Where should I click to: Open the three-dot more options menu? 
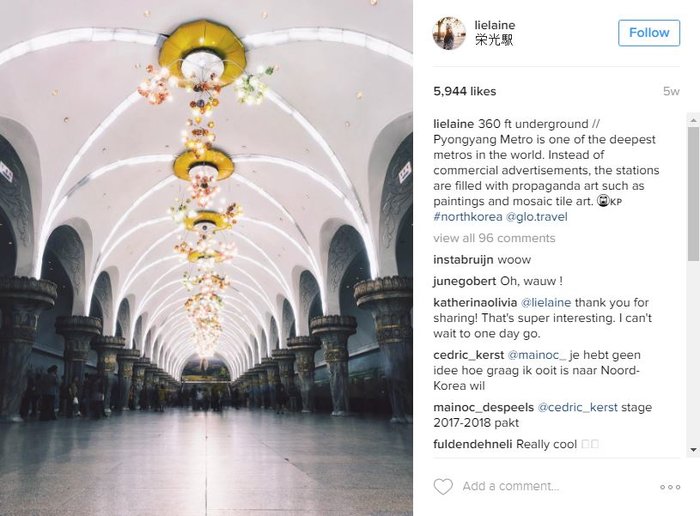pyautogui.click(x=670, y=487)
